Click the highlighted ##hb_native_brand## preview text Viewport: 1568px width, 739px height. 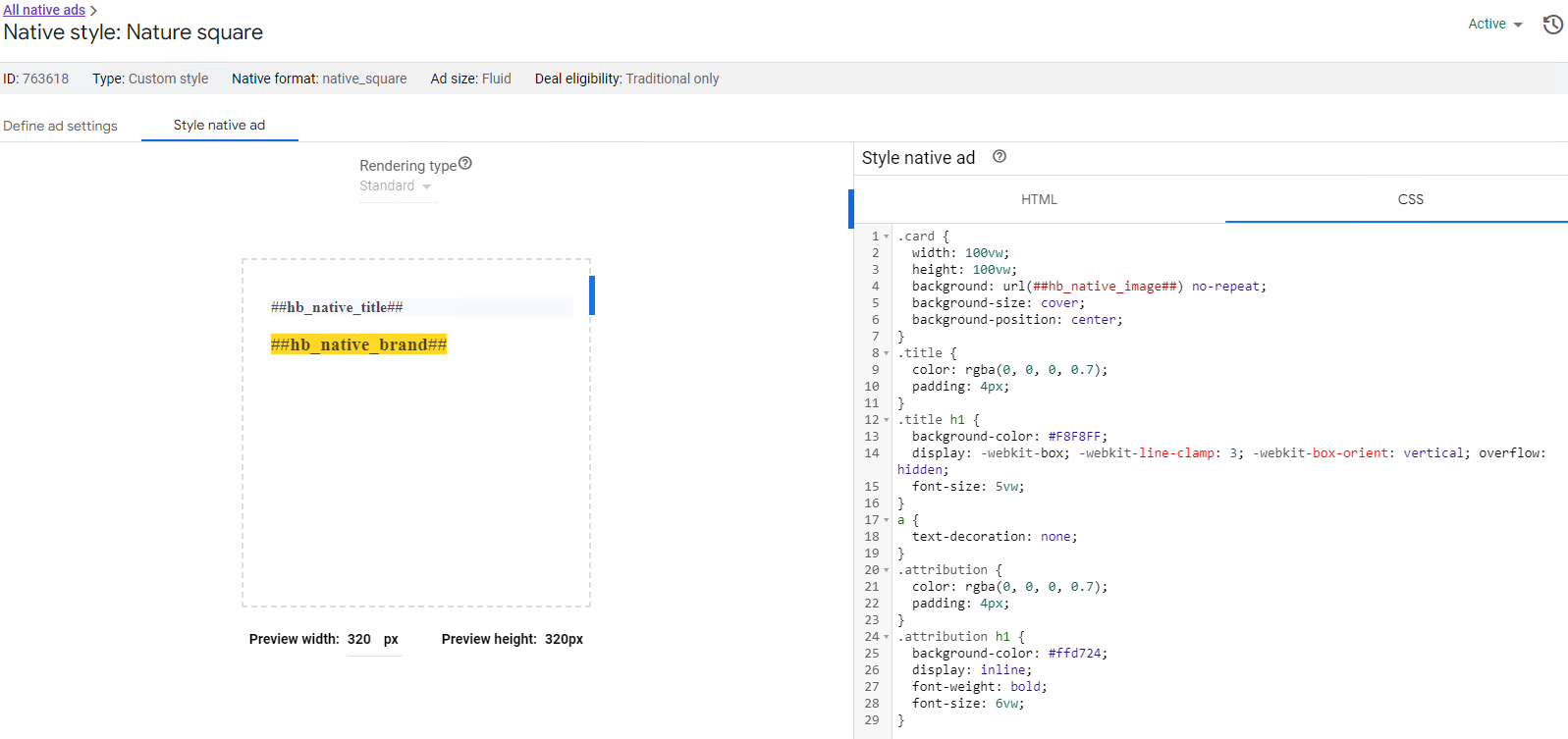[358, 344]
